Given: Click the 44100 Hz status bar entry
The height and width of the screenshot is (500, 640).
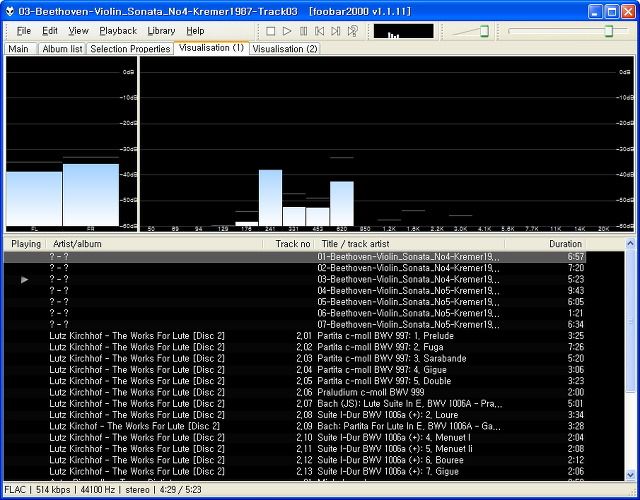Looking at the screenshot, I should tap(98, 490).
